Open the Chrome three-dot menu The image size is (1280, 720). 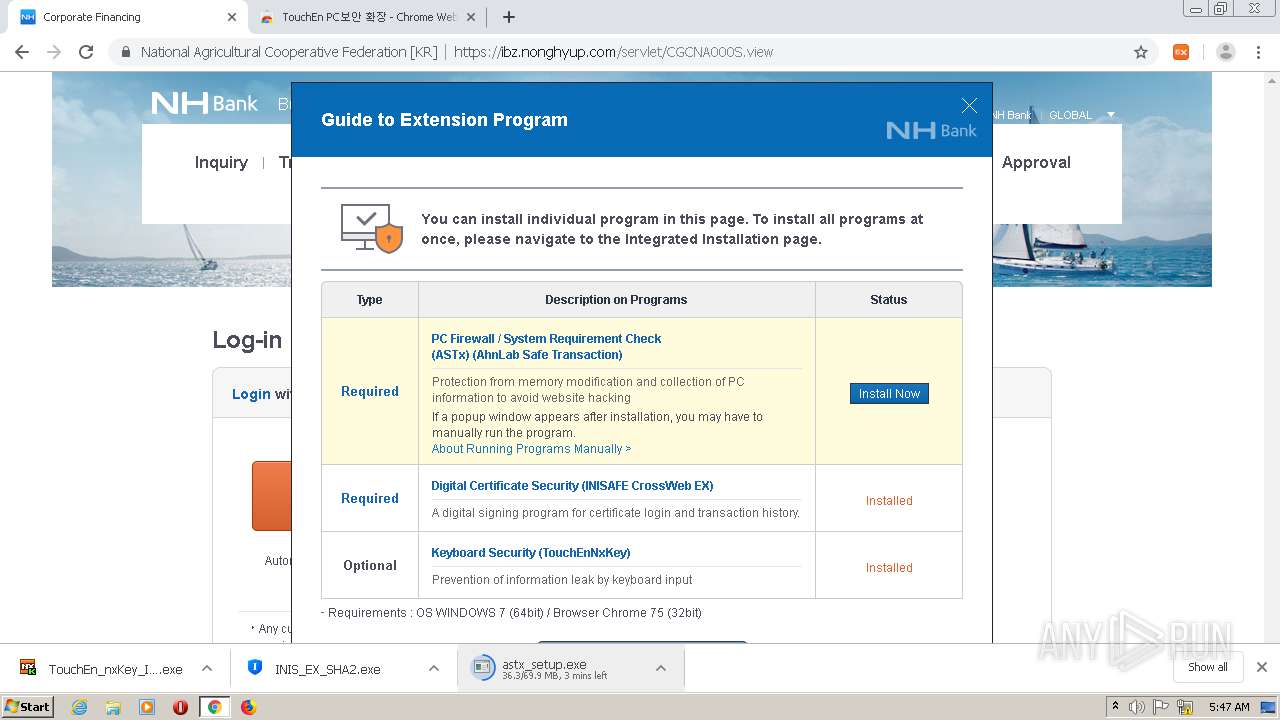[1258, 52]
